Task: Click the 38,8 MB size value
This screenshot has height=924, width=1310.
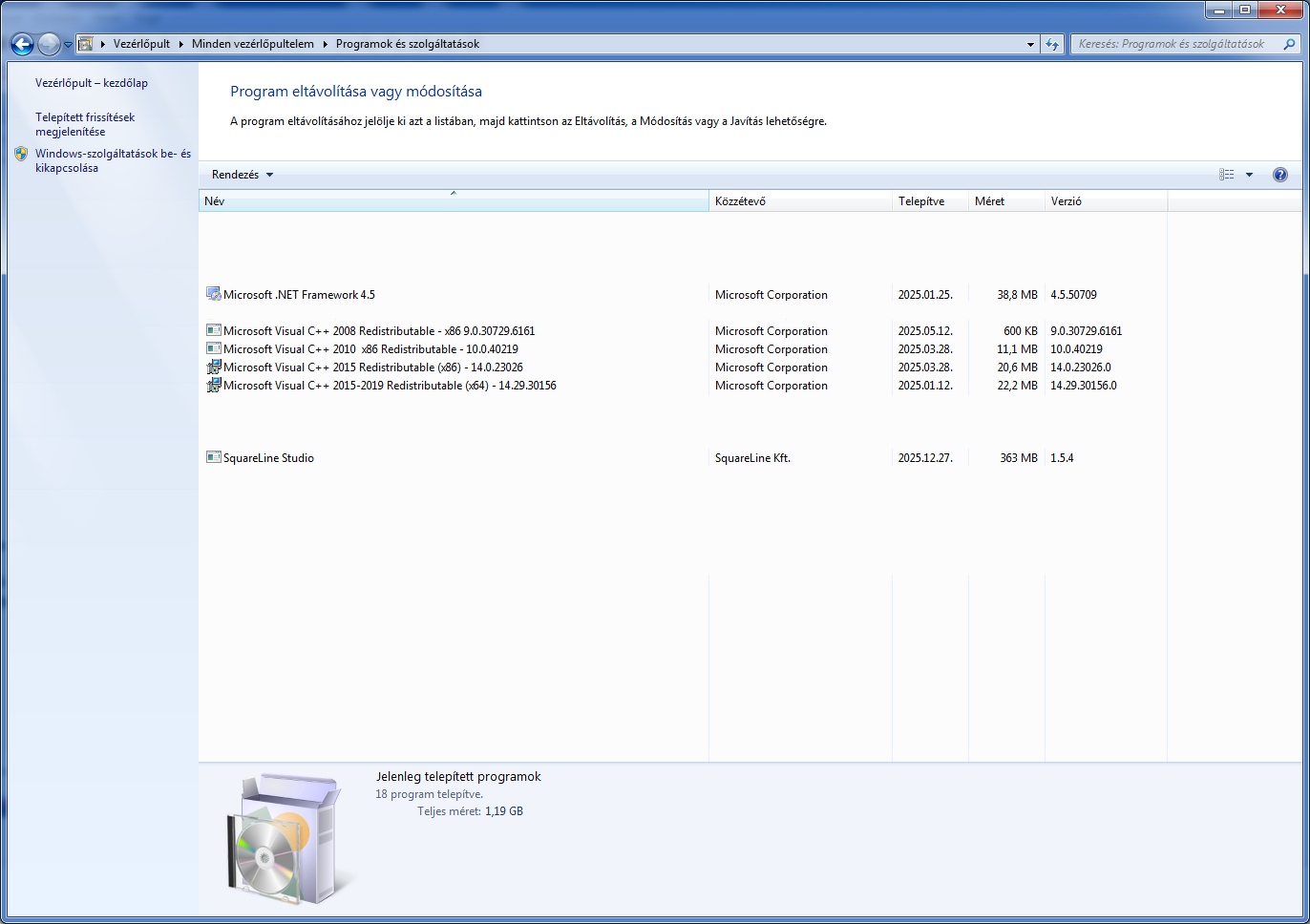Action: pyautogui.click(x=1018, y=295)
